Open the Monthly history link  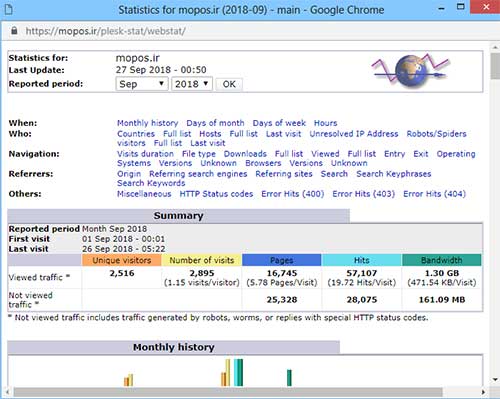[x=148, y=123]
